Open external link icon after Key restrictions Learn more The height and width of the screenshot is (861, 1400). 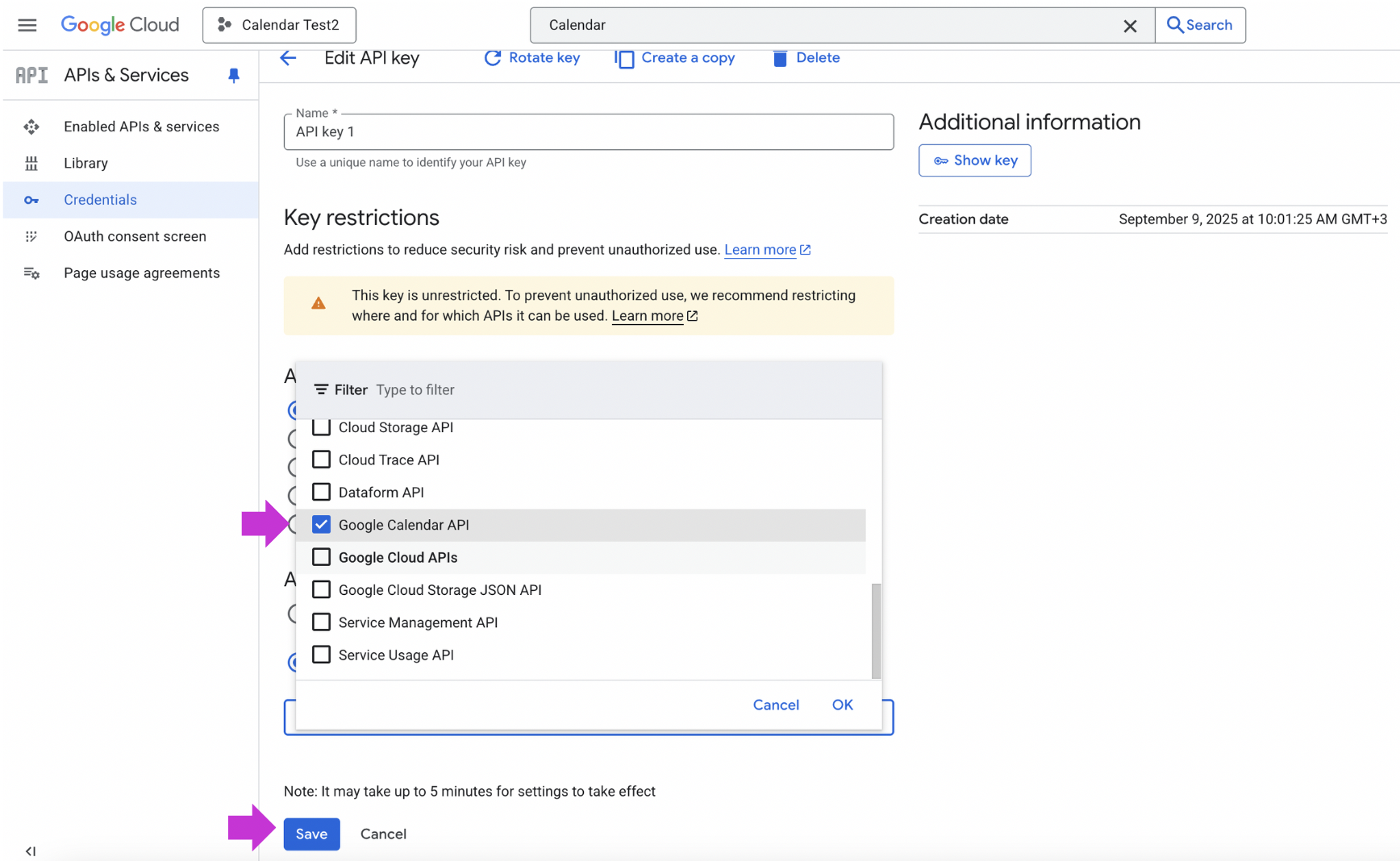point(805,250)
